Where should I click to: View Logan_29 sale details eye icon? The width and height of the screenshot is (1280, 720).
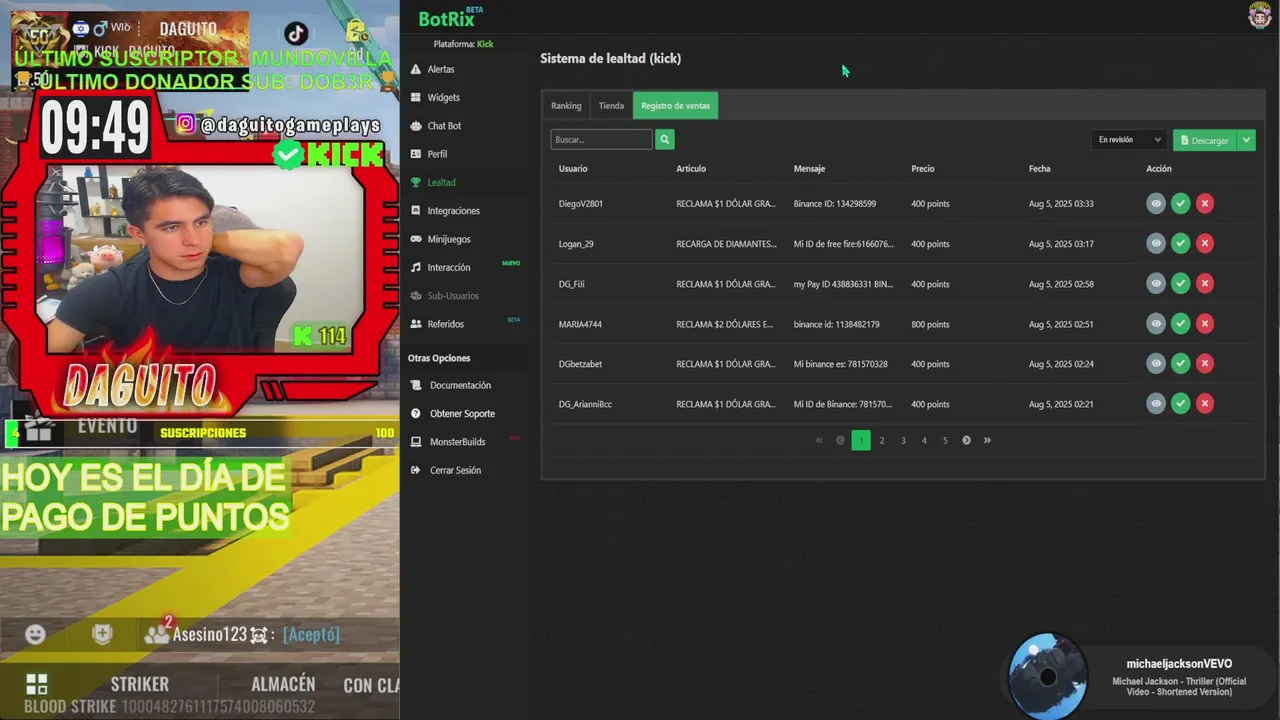pos(1156,244)
